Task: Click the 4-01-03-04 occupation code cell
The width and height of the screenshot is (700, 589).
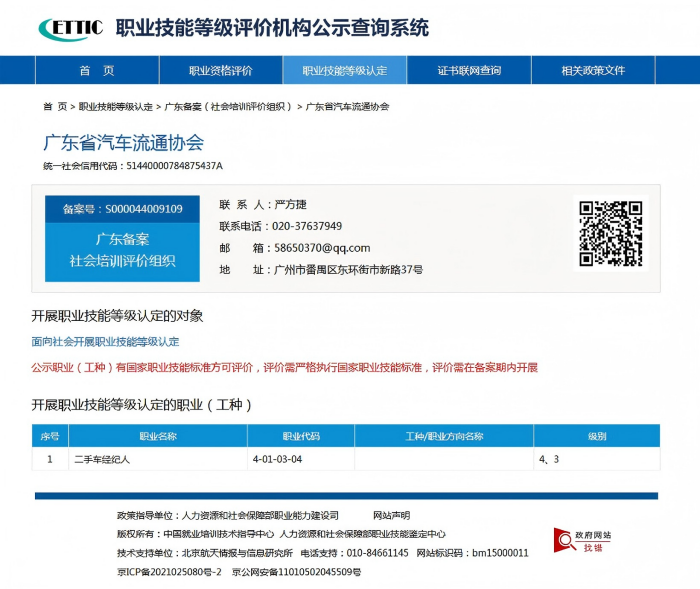Action: click(x=301, y=459)
